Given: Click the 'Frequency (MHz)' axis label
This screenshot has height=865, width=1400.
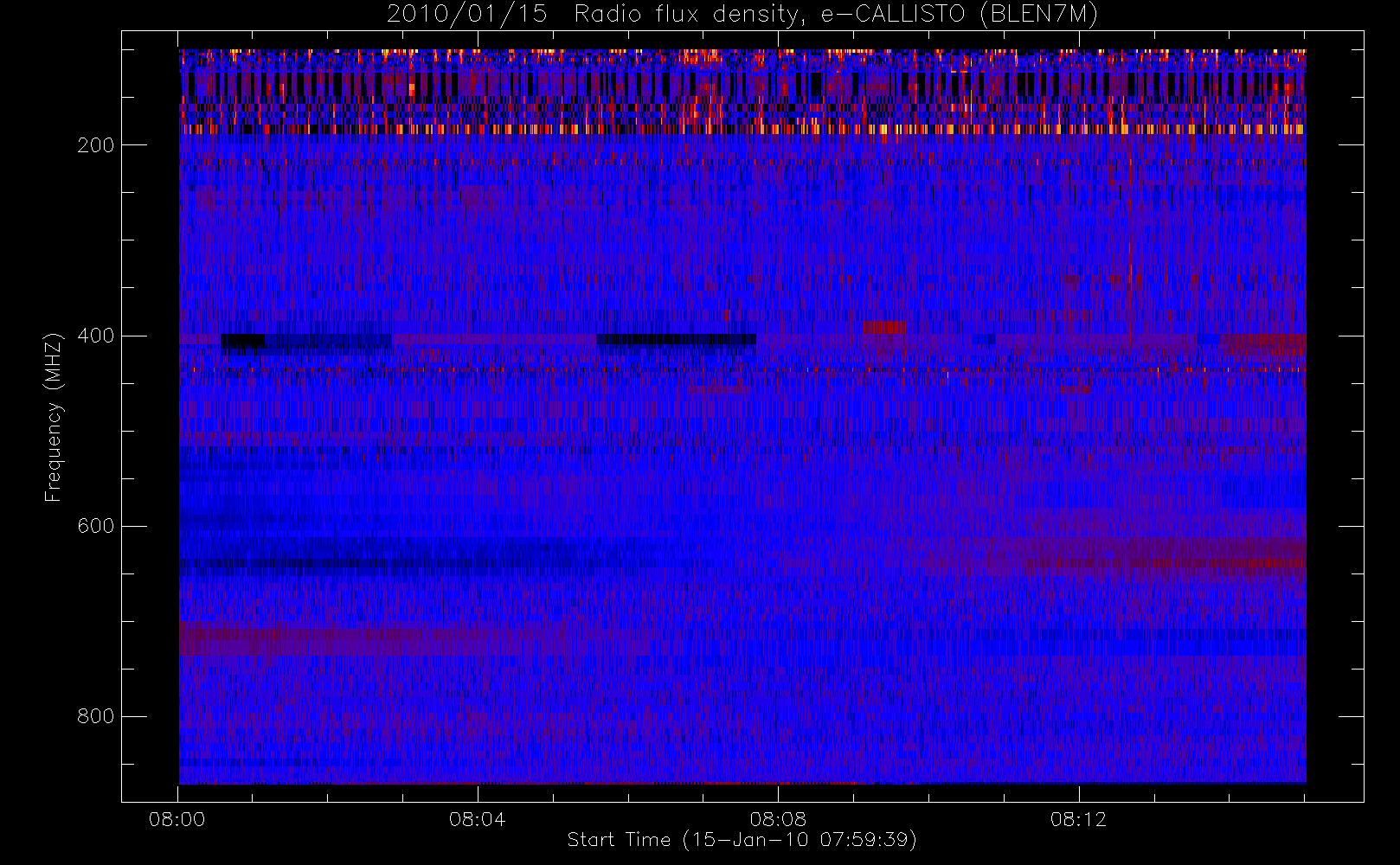Looking at the screenshot, I should [x=54, y=417].
